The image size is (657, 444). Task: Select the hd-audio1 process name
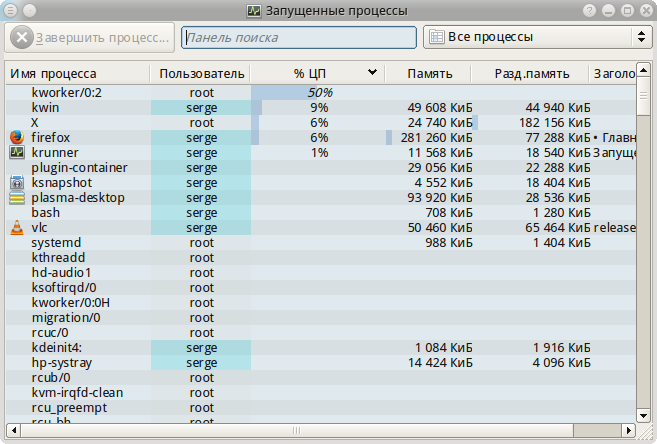61,273
